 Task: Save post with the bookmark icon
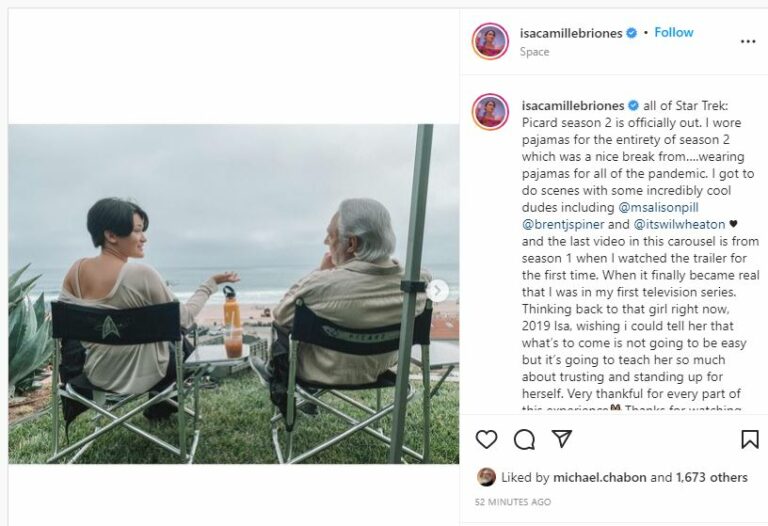pos(749,439)
